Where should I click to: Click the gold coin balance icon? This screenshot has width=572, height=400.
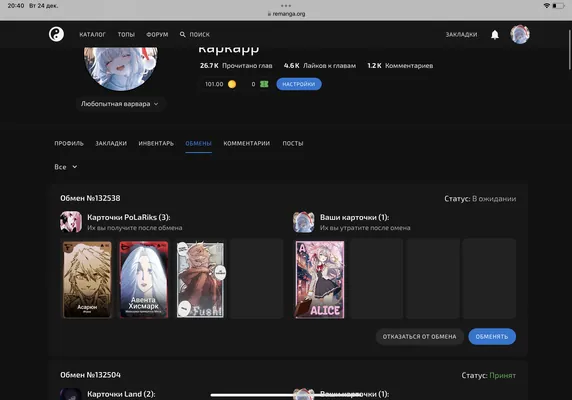coord(232,84)
